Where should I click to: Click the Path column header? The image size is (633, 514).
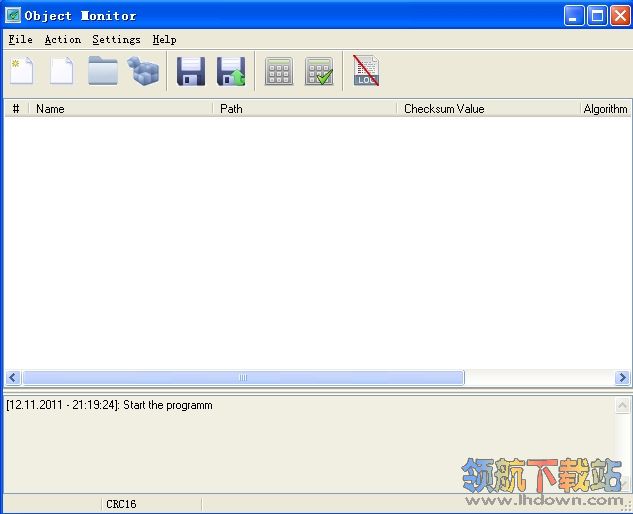[x=304, y=108]
